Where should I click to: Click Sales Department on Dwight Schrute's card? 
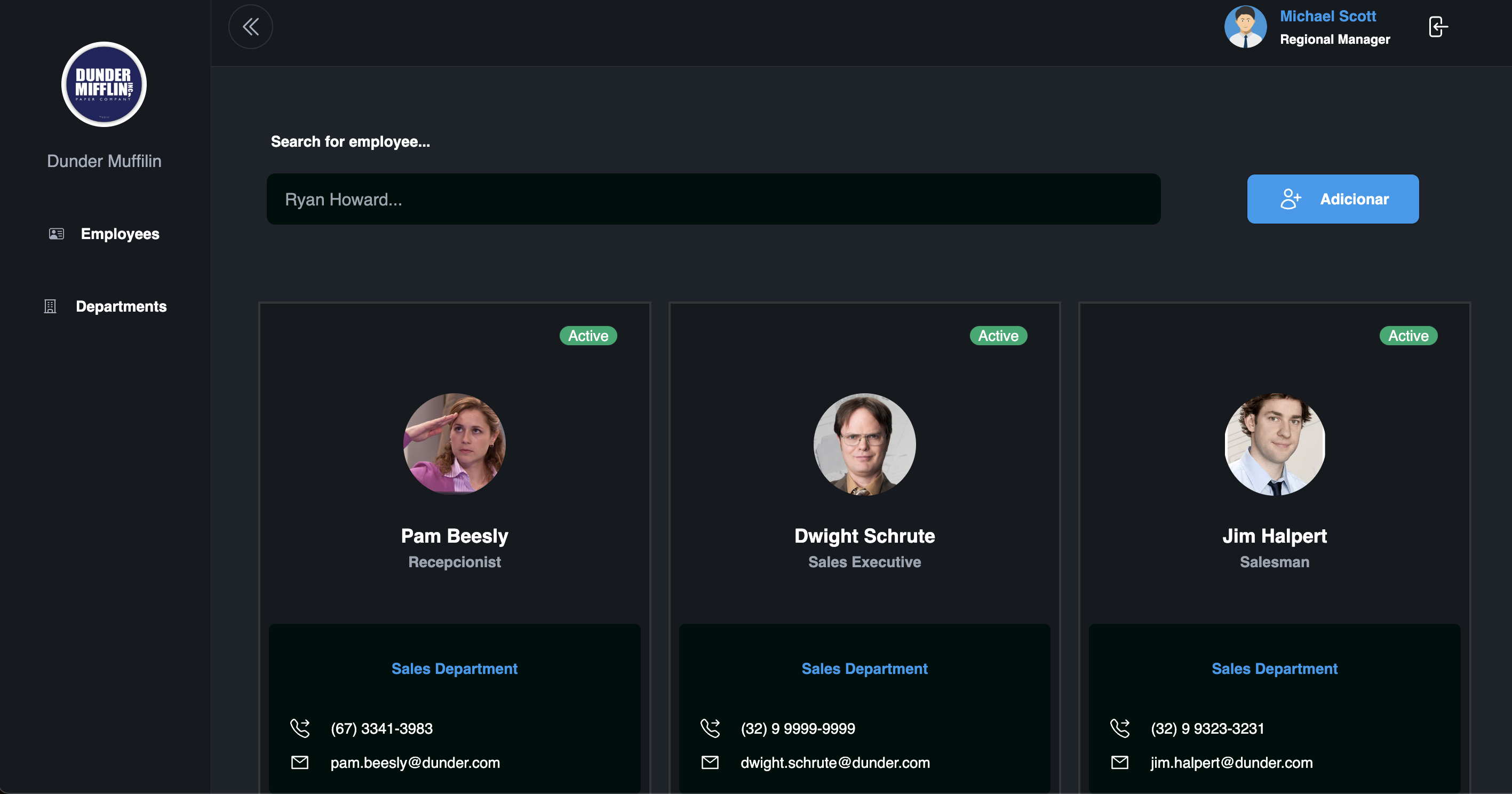(865, 669)
